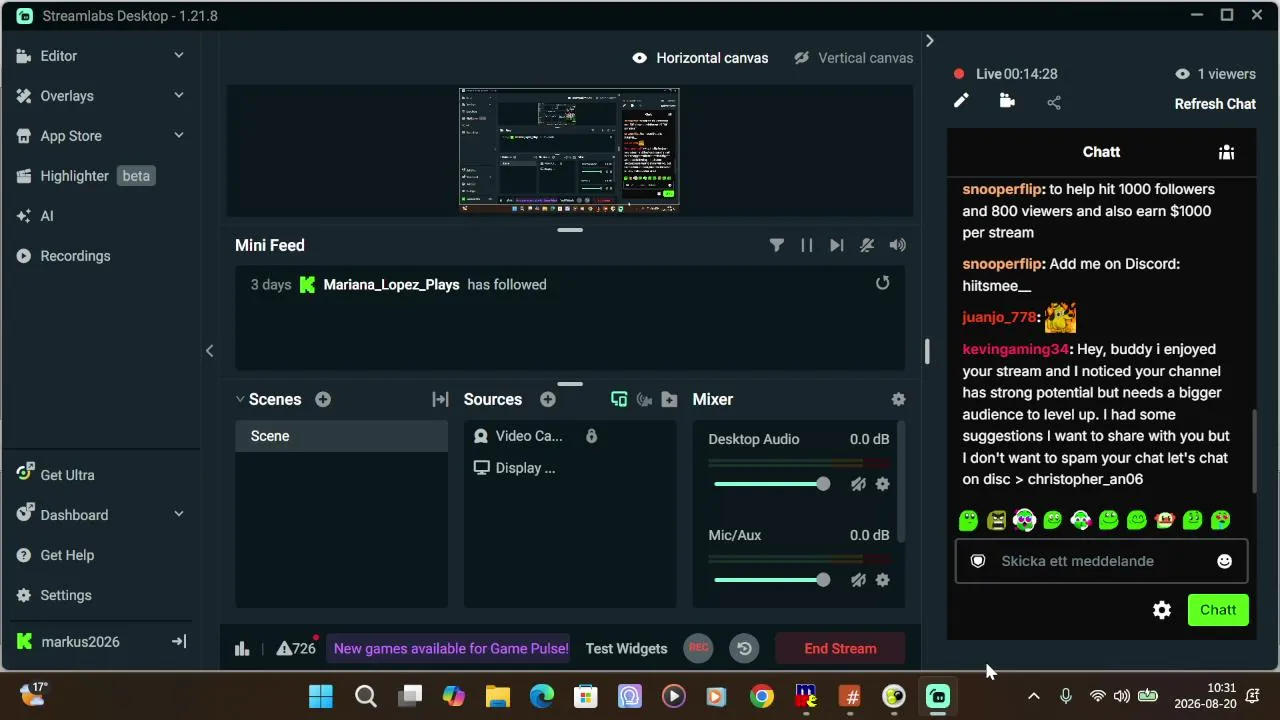1280x720 pixels.
Task: Open the AI sidebar item
Action: pos(47,216)
